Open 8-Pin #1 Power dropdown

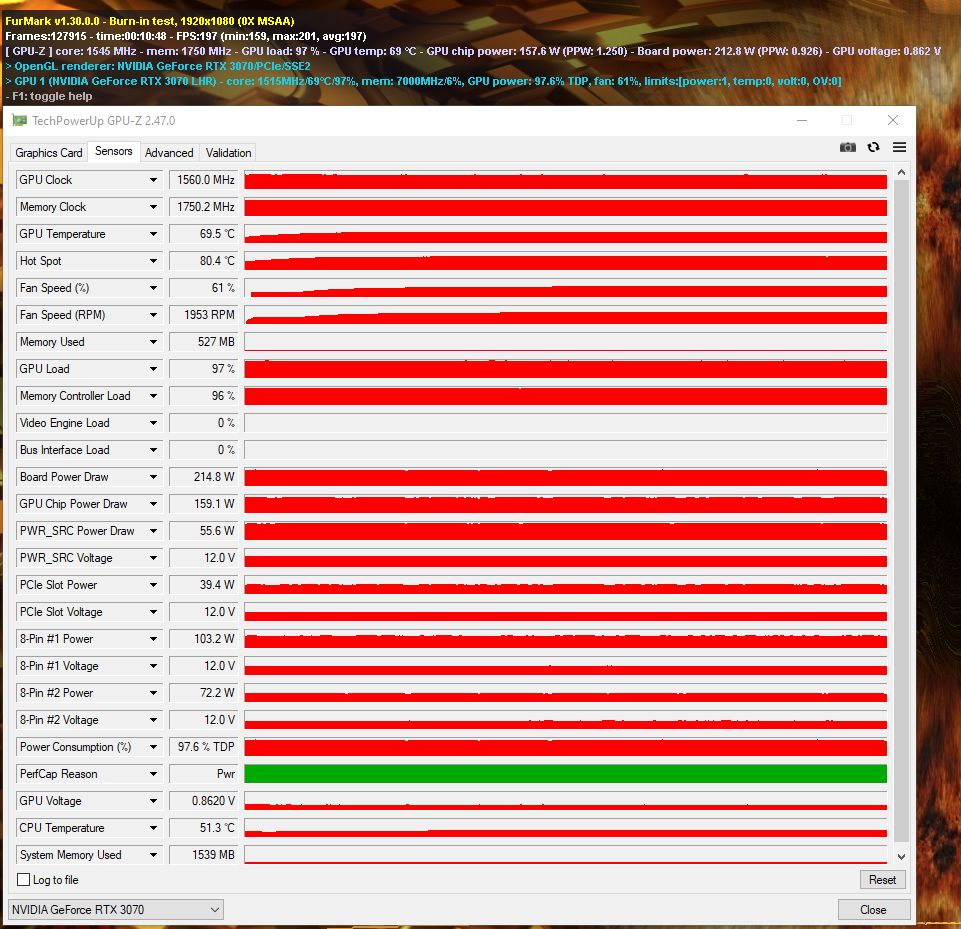click(x=153, y=639)
